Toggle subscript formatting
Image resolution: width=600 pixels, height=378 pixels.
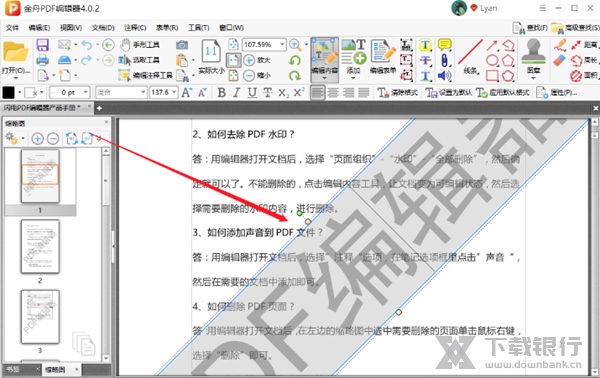tap(284, 93)
